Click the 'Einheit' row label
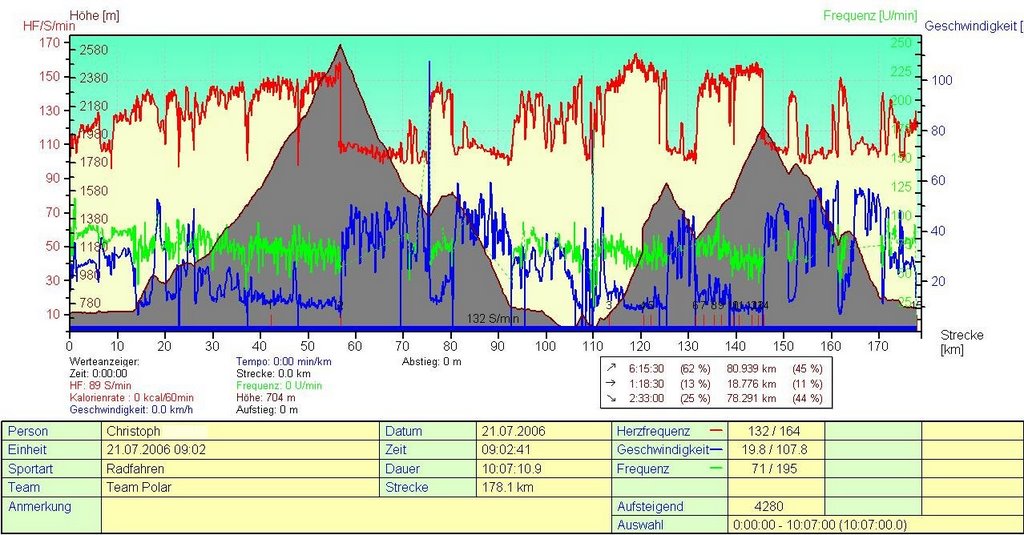 point(27,449)
